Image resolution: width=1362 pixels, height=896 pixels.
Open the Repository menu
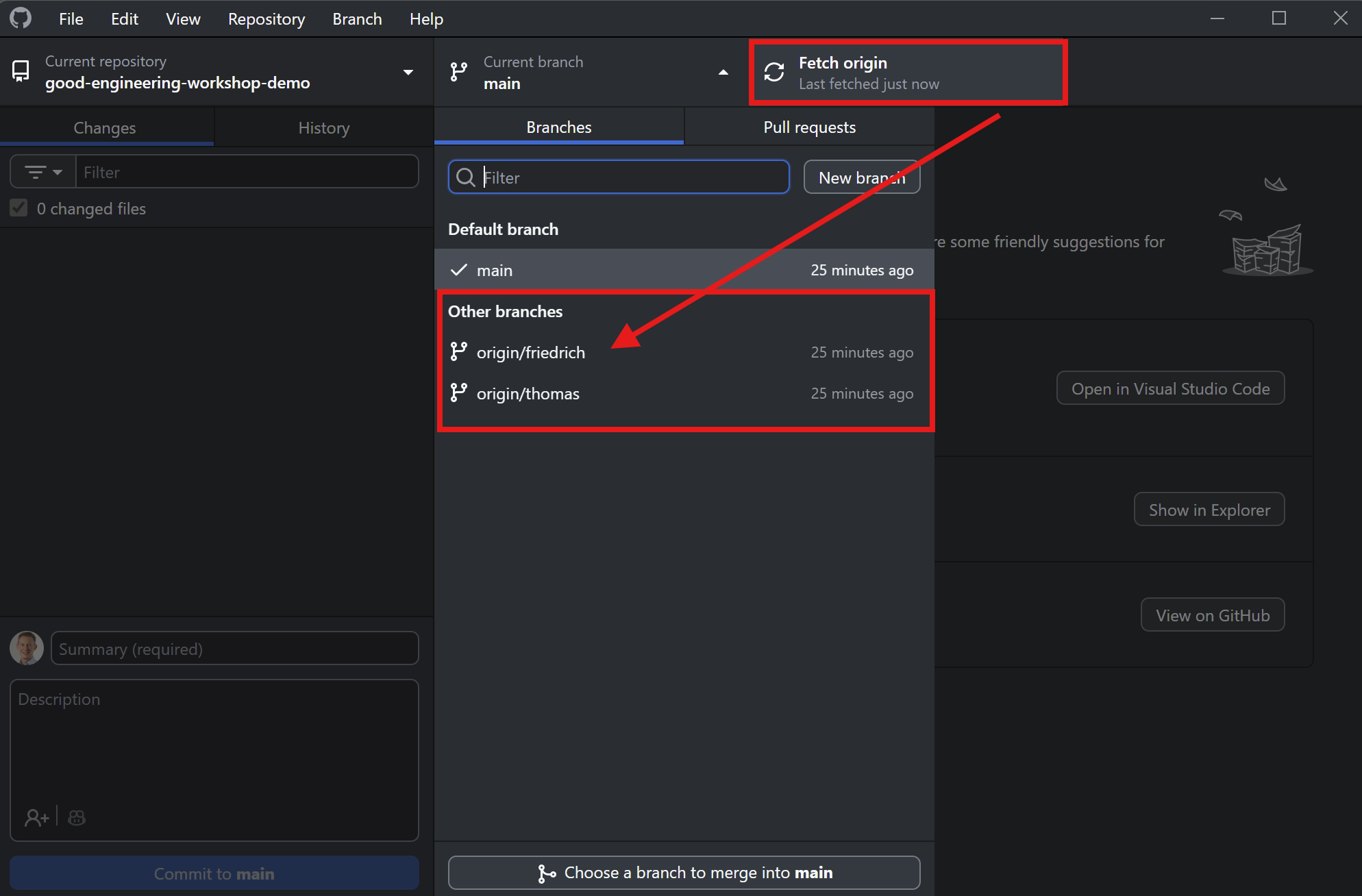(x=266, y=19)
